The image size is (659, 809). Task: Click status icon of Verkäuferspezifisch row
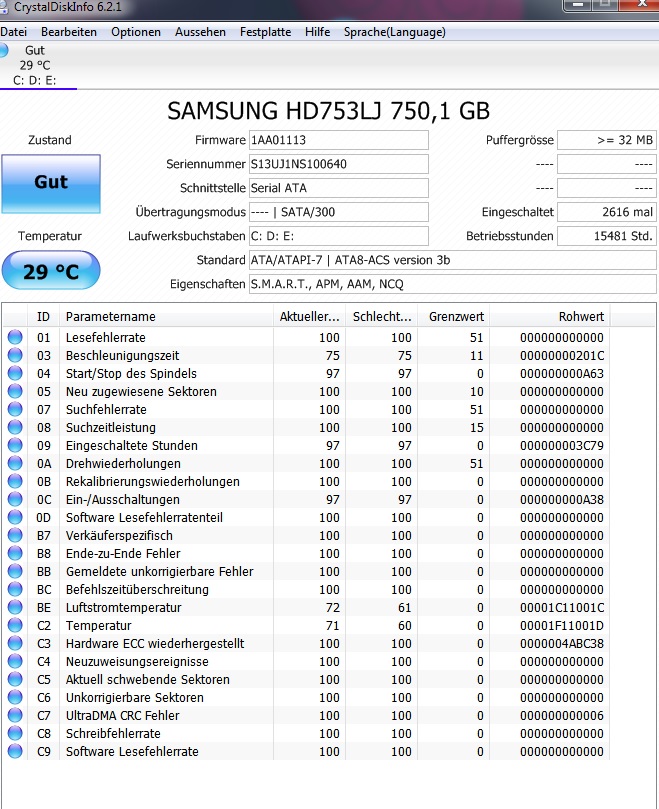click(x=15, y=536)
